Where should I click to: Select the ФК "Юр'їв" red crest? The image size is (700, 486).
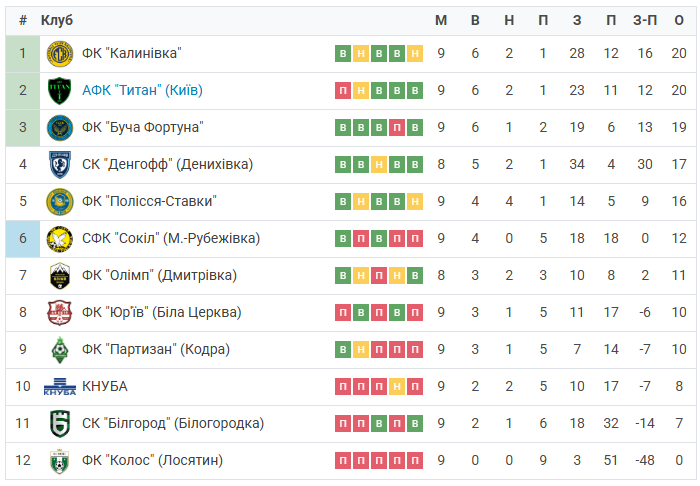(60, 313)
